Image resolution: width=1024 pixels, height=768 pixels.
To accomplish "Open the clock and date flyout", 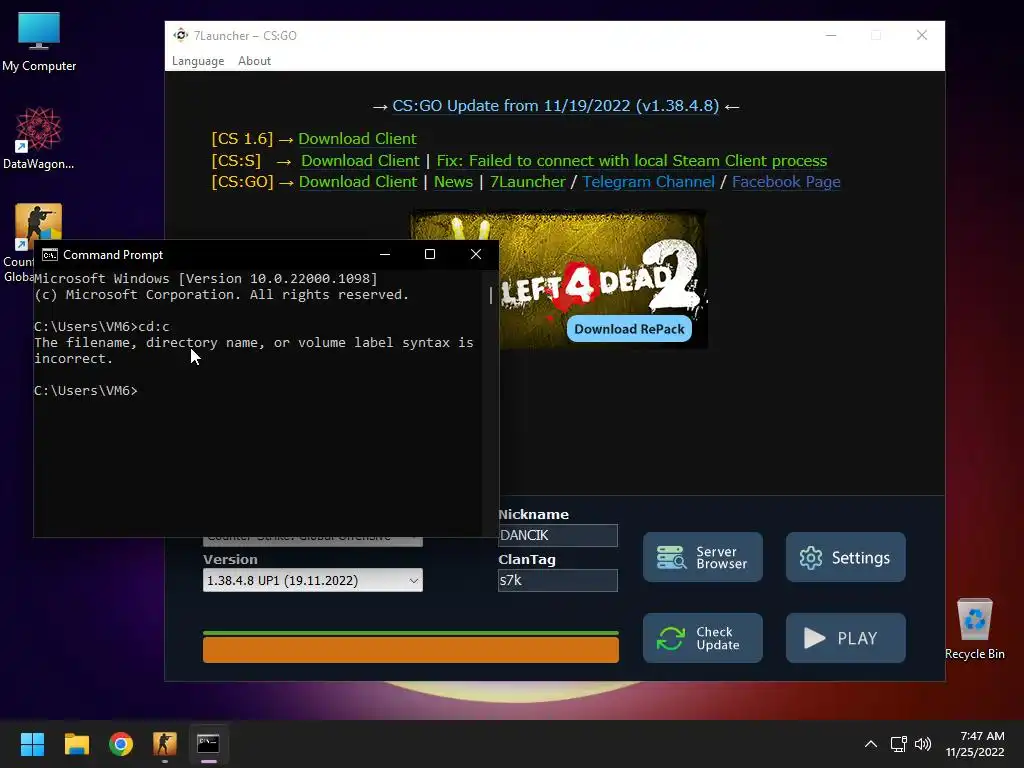I will (x=974, y=744).
